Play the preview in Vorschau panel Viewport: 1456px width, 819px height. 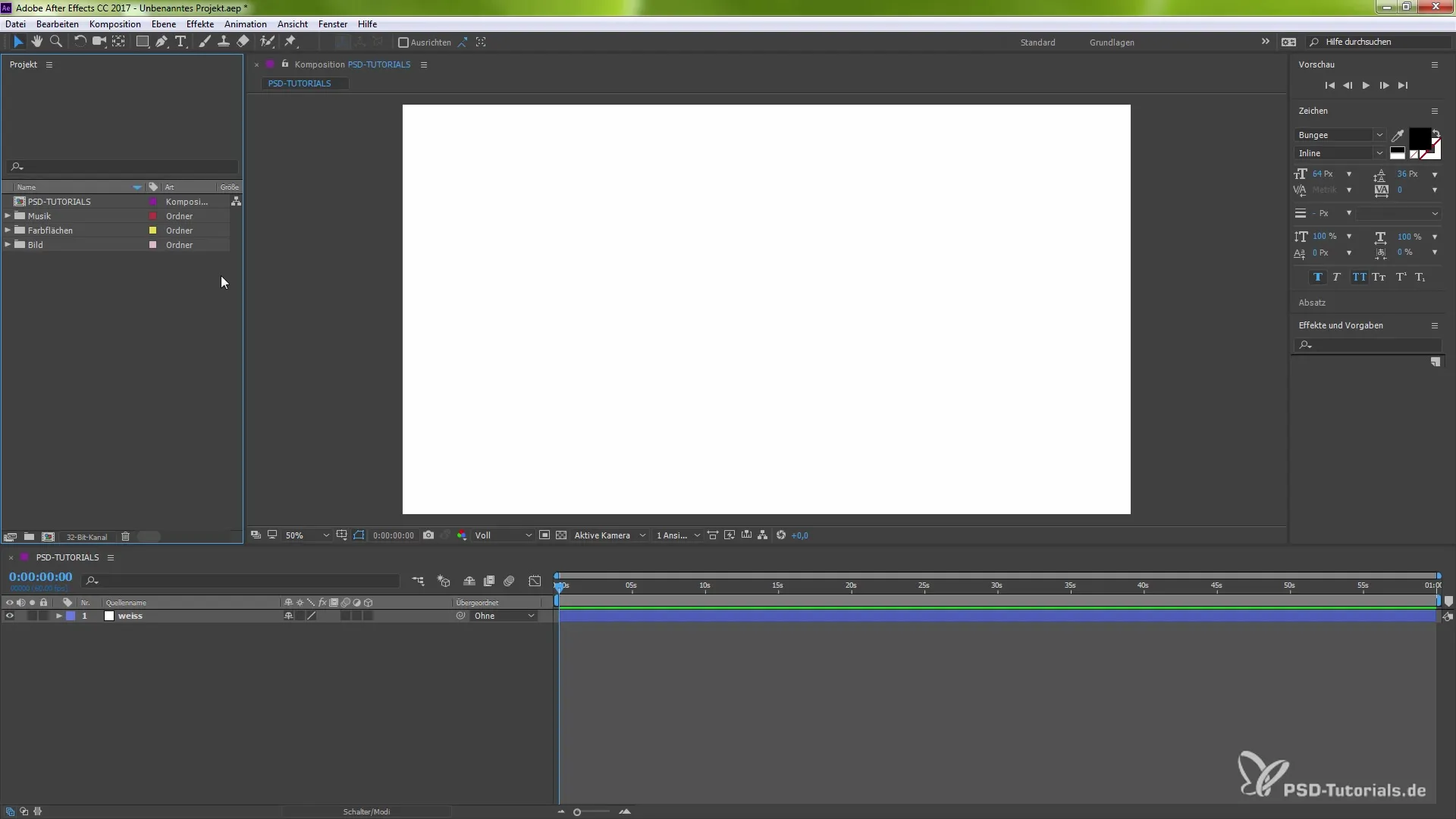click(x=1366, y=86)
